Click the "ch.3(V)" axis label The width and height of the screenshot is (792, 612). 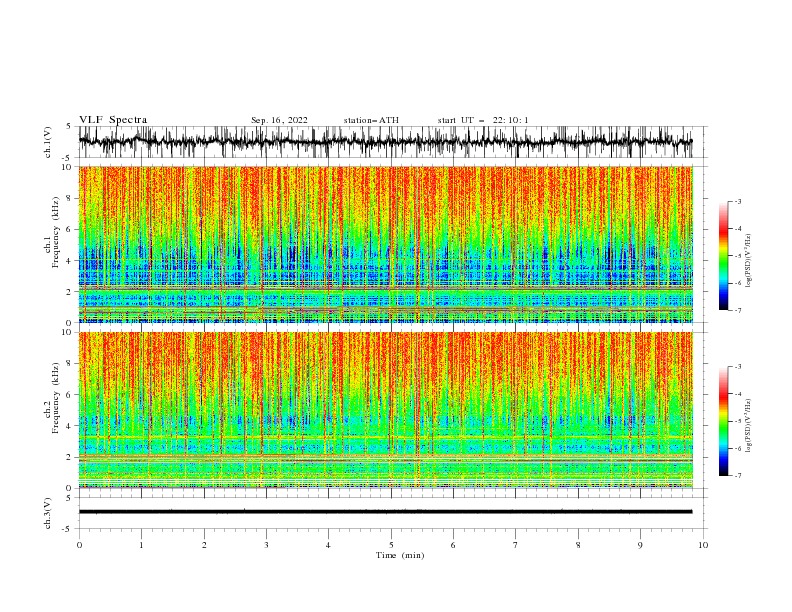[48, 513]
